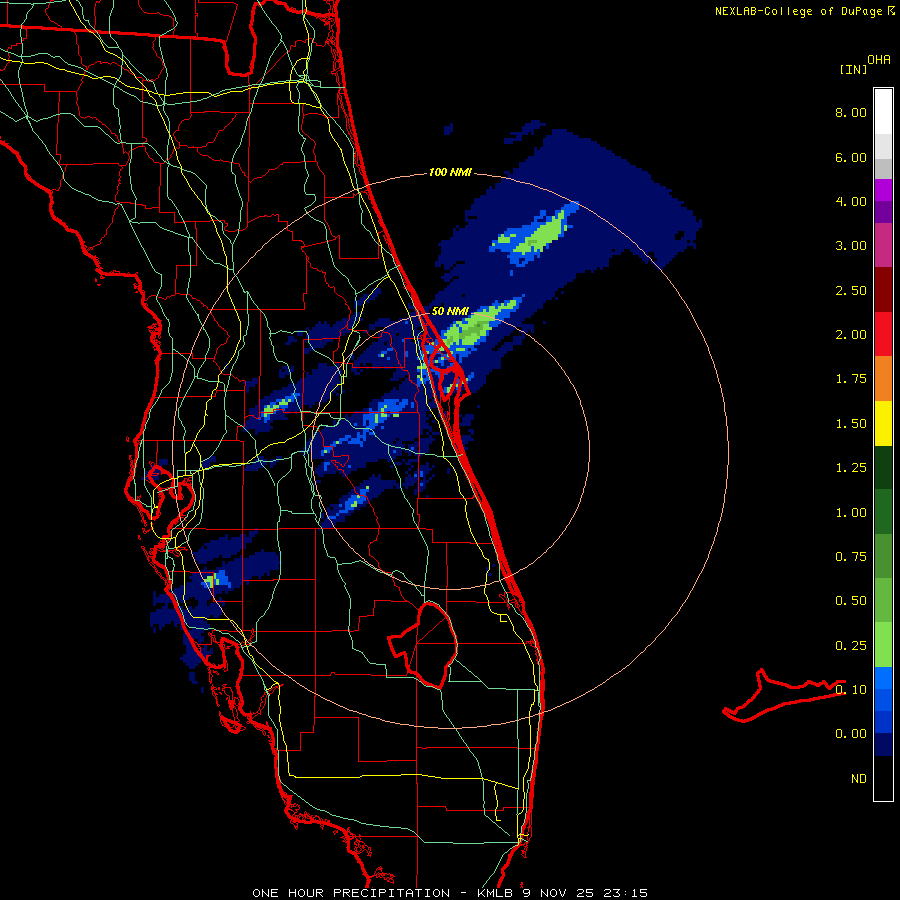The image size is (900, 900).
Task: Pick the white swatch at legend top
Action: [x=883, y=111]
